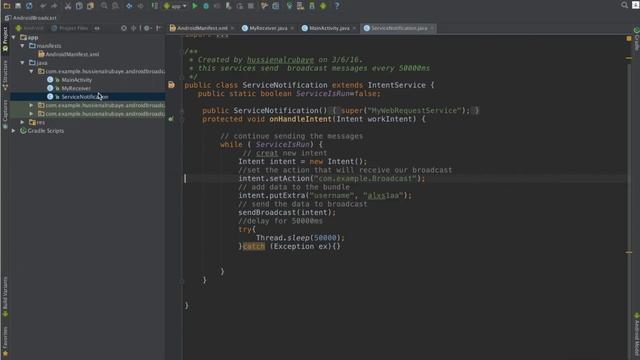Click the Redo arrow in the toolbar
Viewport: 640px width, 360px height.
coord(54,6)
